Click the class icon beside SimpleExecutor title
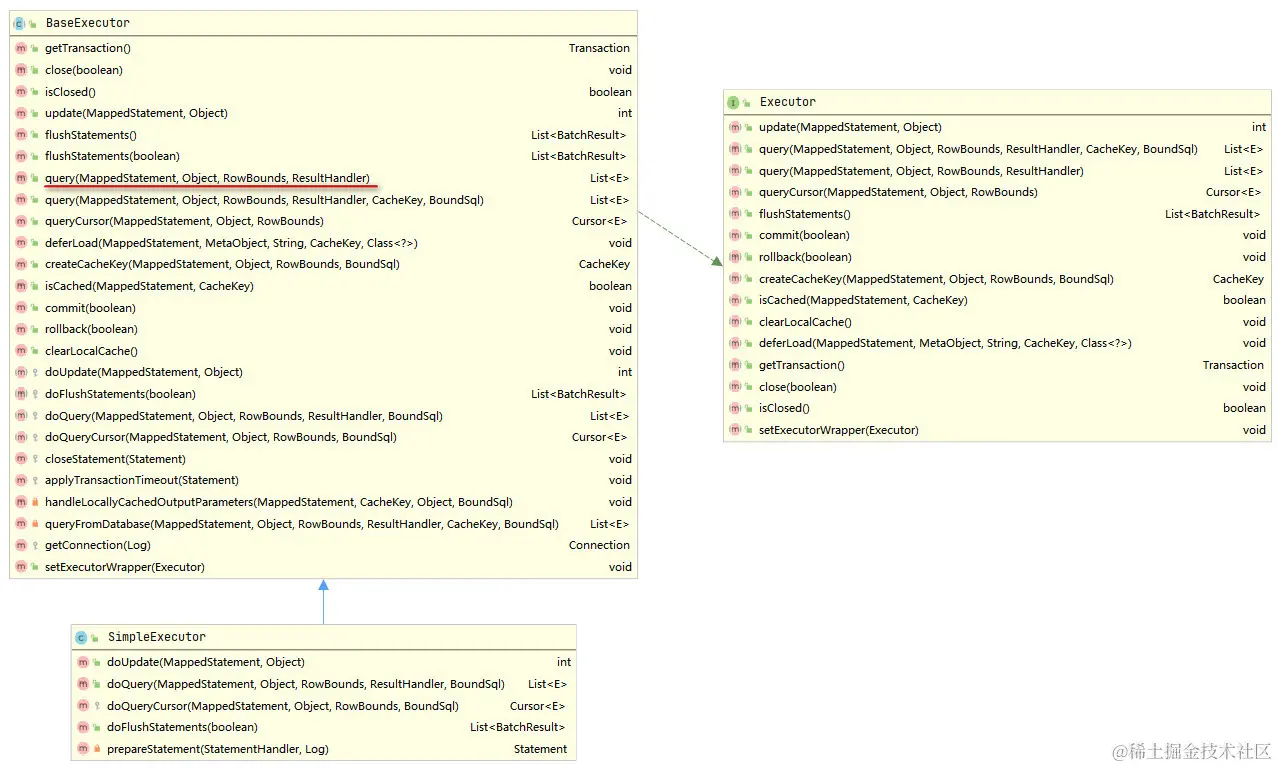The height and width of the screenshot is (768, 1278). click(x=82, y=637)
